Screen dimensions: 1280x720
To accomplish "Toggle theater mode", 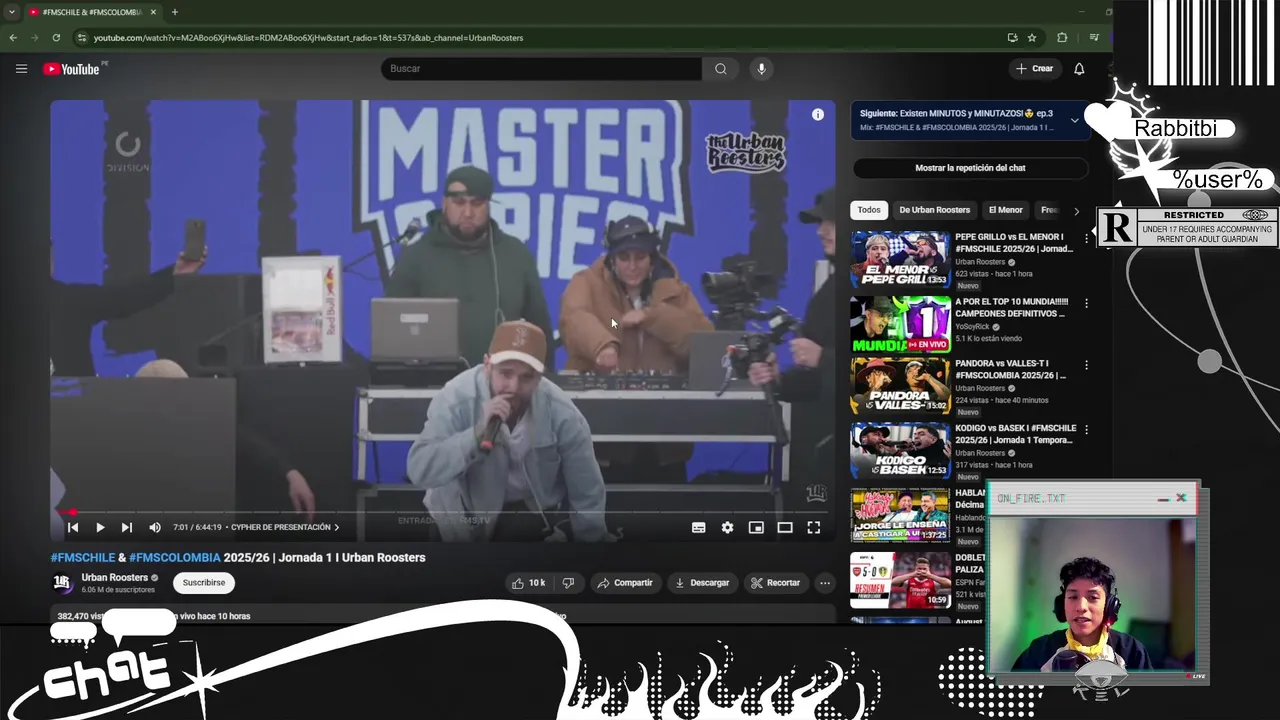I will [785, 527].
